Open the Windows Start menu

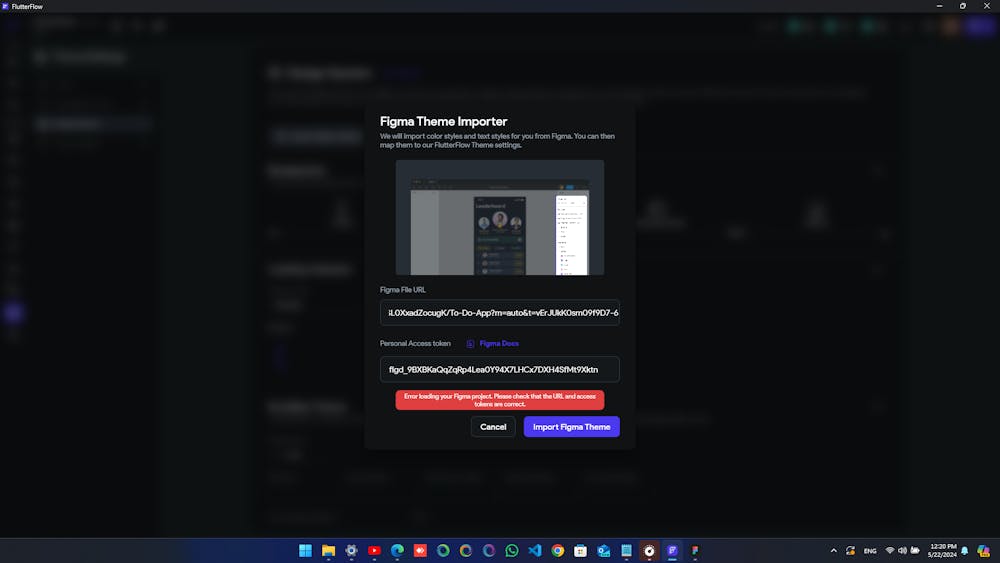305,550
